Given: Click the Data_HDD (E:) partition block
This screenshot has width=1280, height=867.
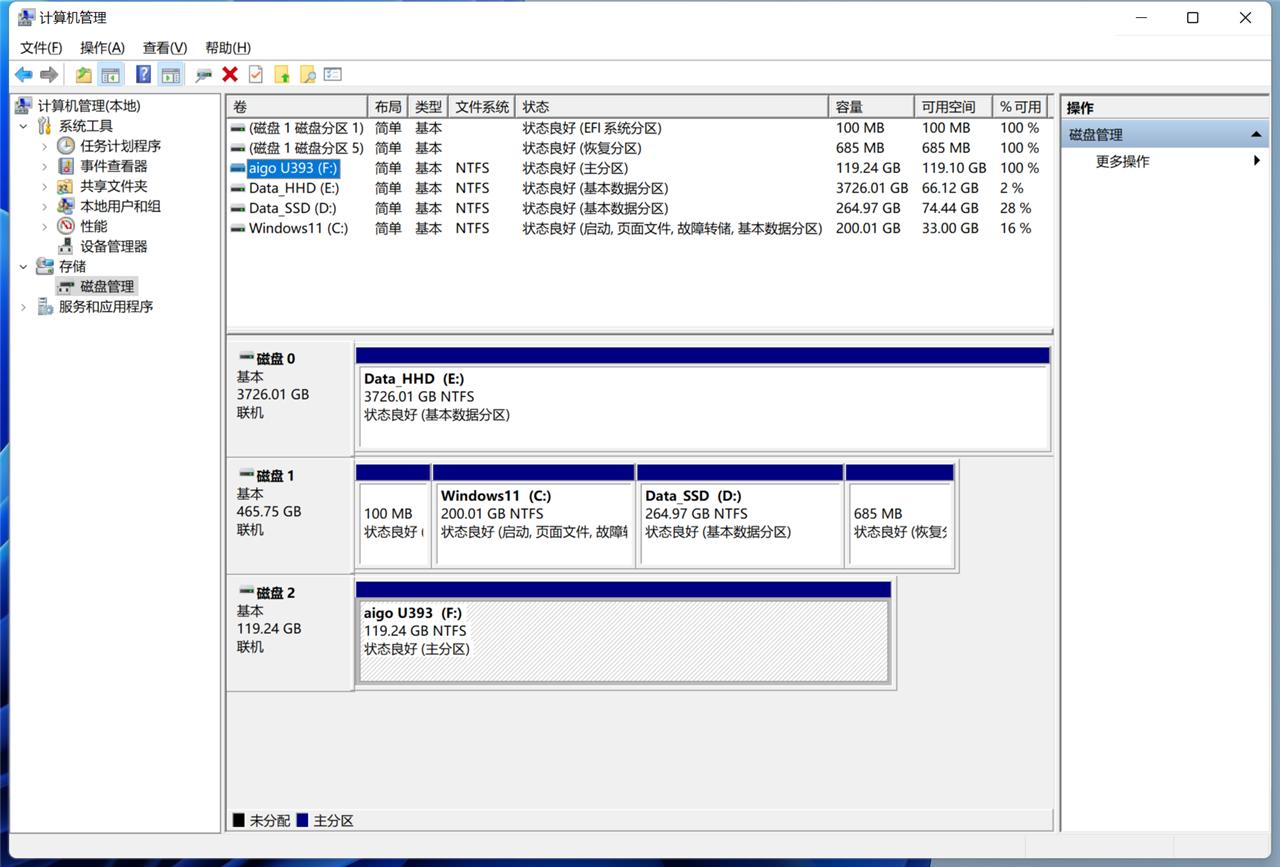Looking at the screenshot, I should (x=700, y=398).
